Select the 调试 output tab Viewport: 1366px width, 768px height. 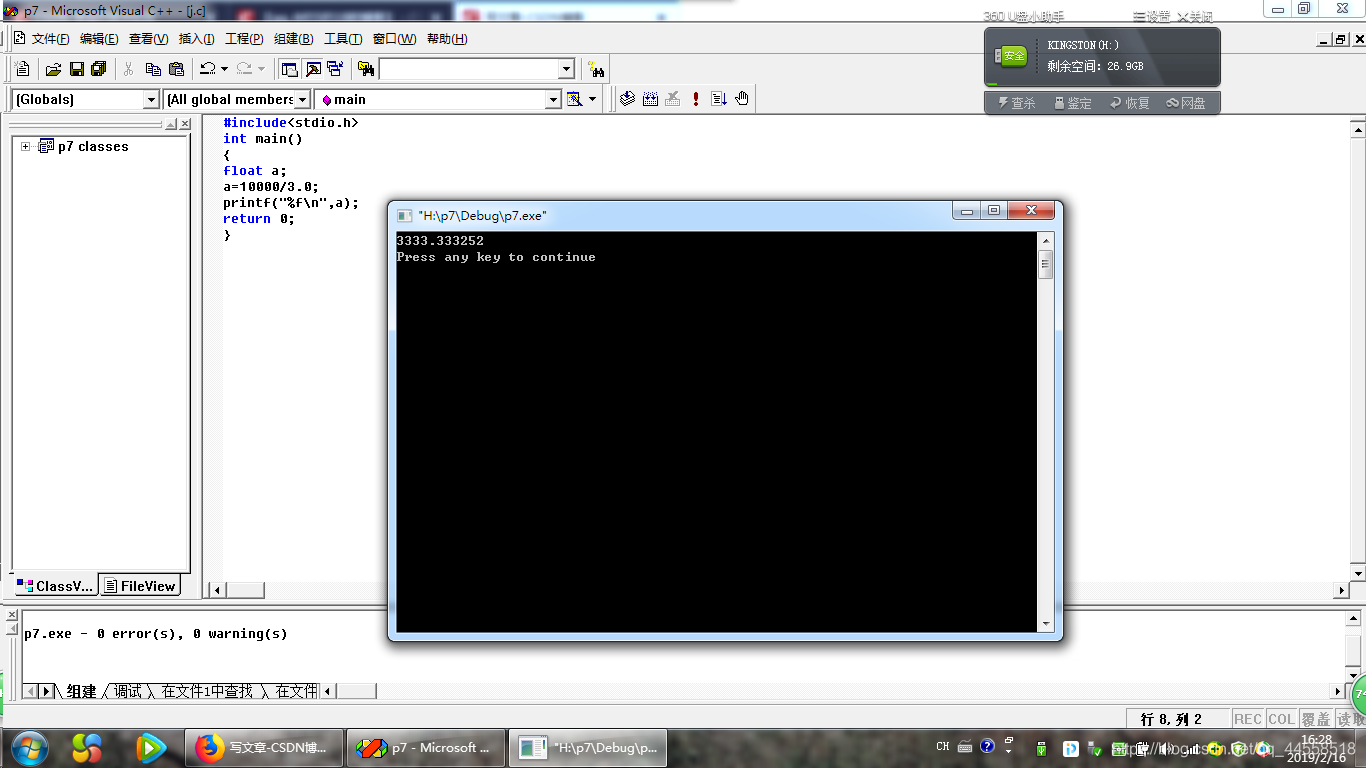tap(128, 691)
